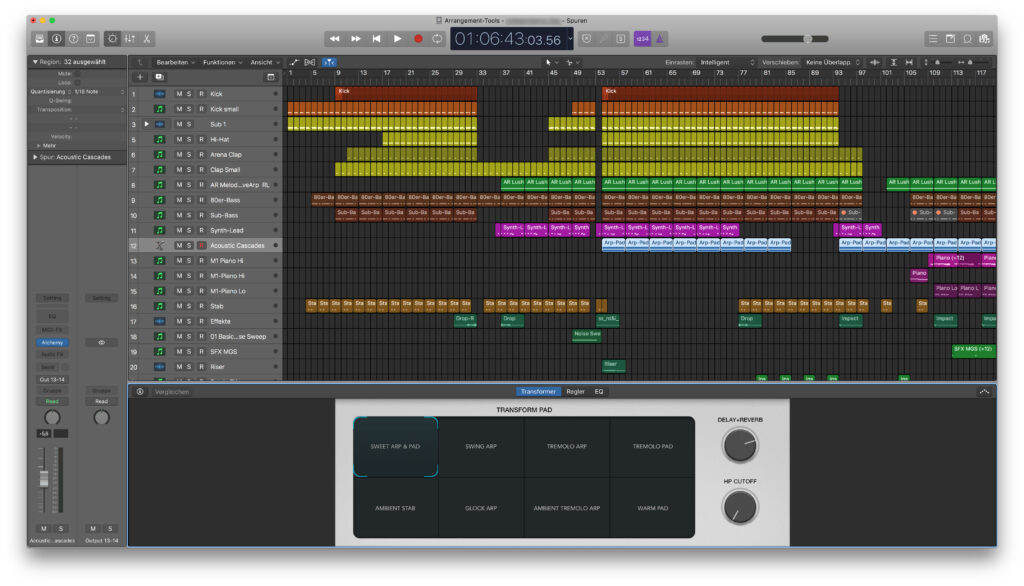Viewport: 1024px width, 586px height.
Task: Mute the Kick track
Action: 180,94
